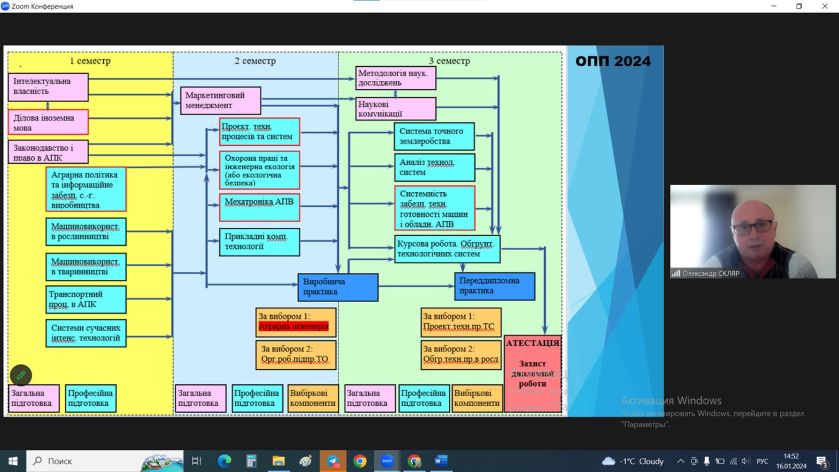Open Google Chrome from the taskbar
The width and height of the screenshot is (839, 472).
(360, 461)
